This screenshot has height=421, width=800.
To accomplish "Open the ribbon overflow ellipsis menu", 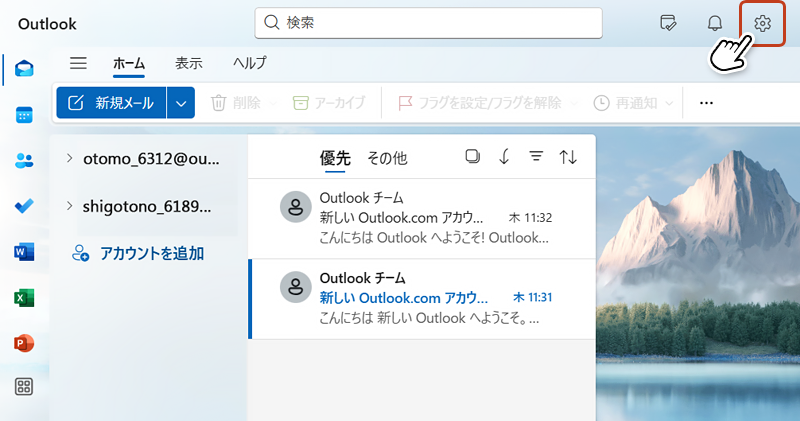I will [706, 103].
